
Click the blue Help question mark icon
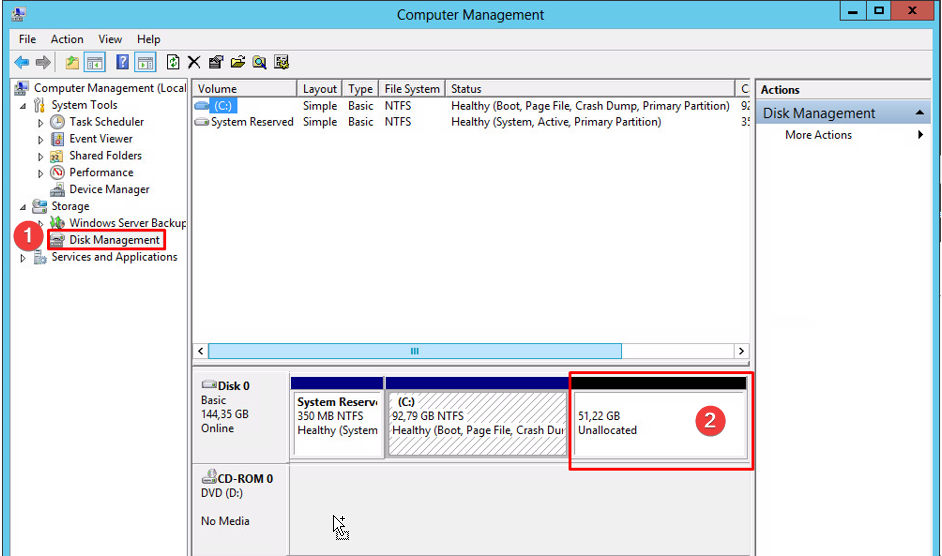click(x=122, y=62)
